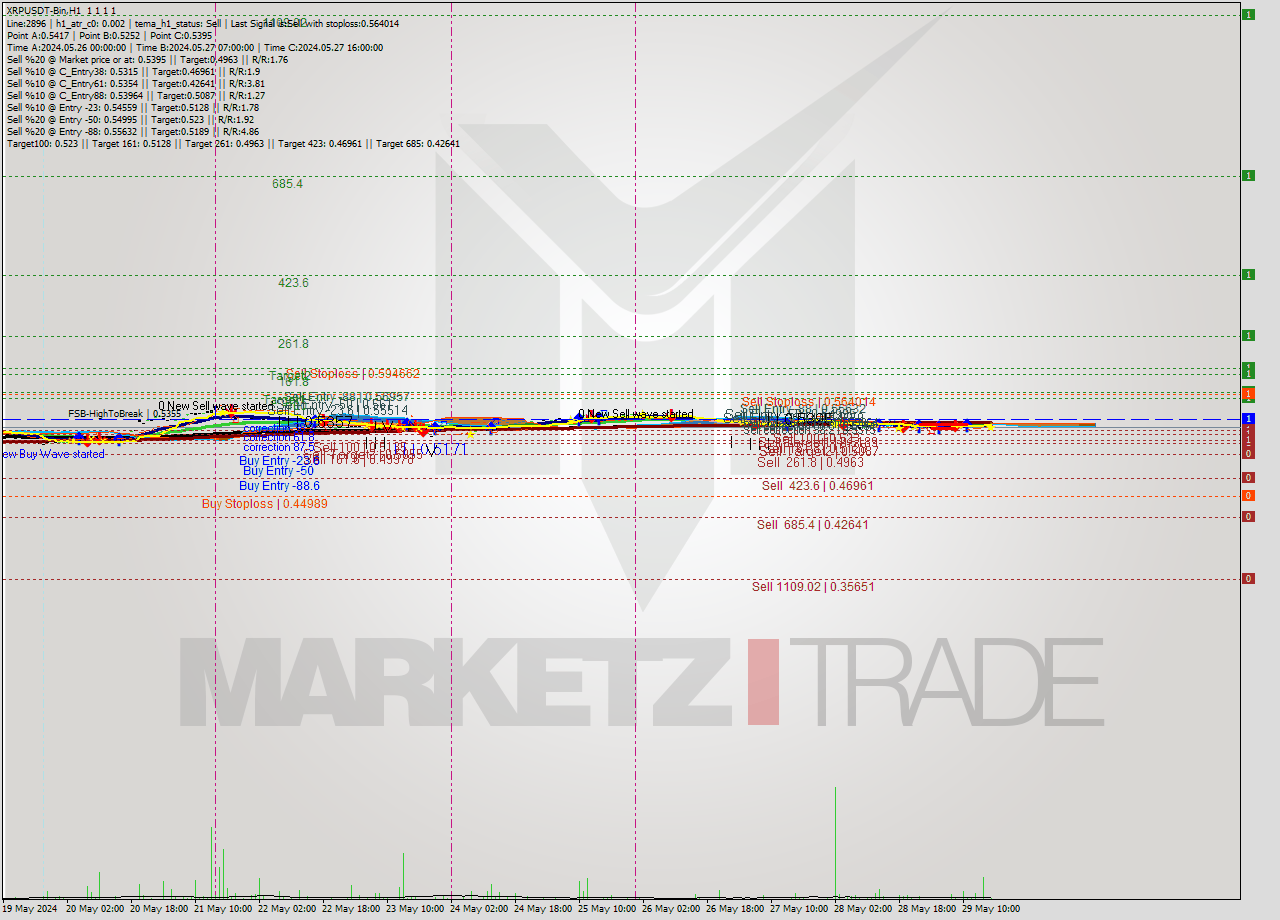Click the blue 1 price axis marker
Image resolution: width=1280 pixels, height=920 pixels.
click(x=1248, y=418)
